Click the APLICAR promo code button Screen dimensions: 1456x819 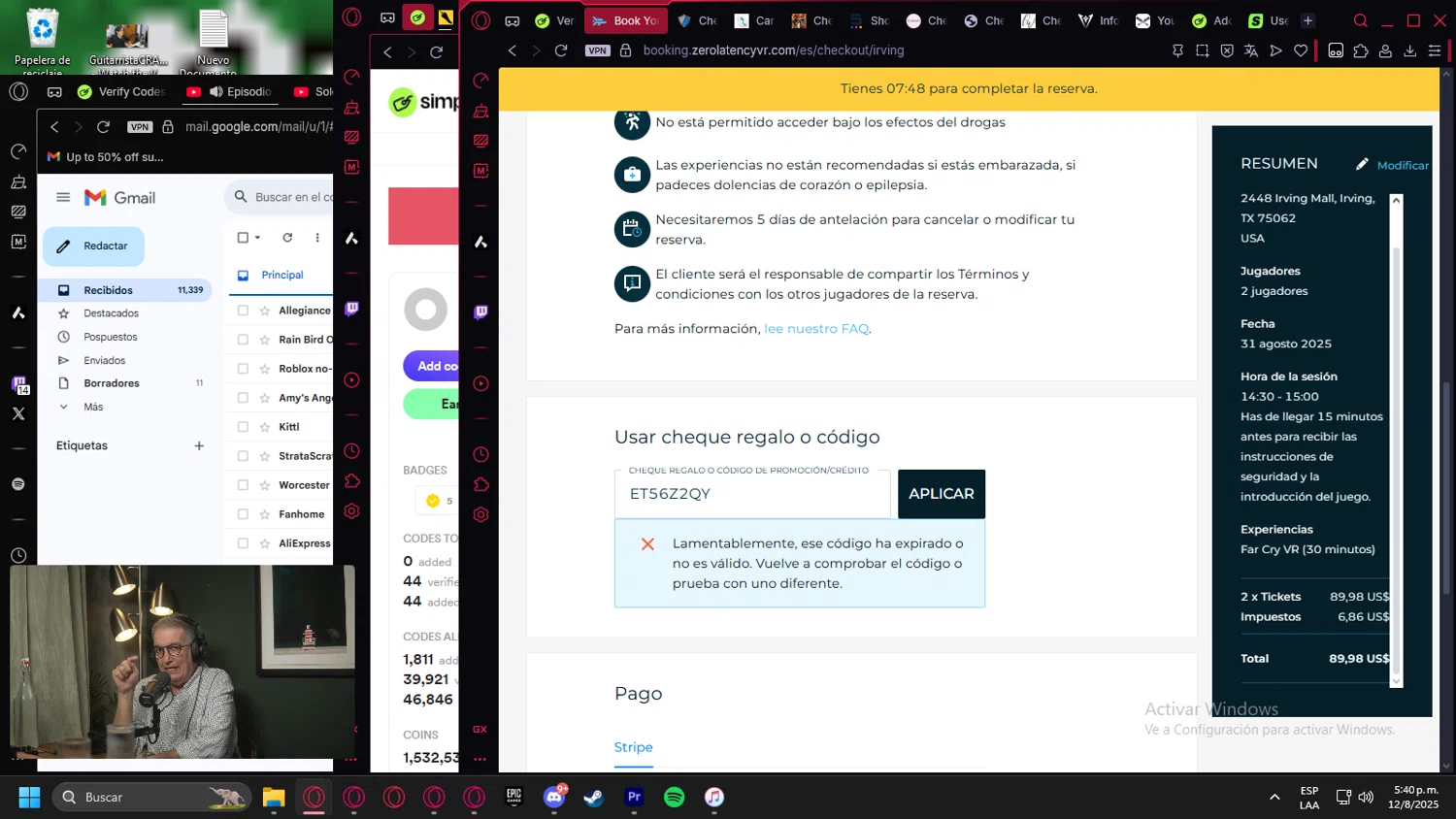point(941,494)
